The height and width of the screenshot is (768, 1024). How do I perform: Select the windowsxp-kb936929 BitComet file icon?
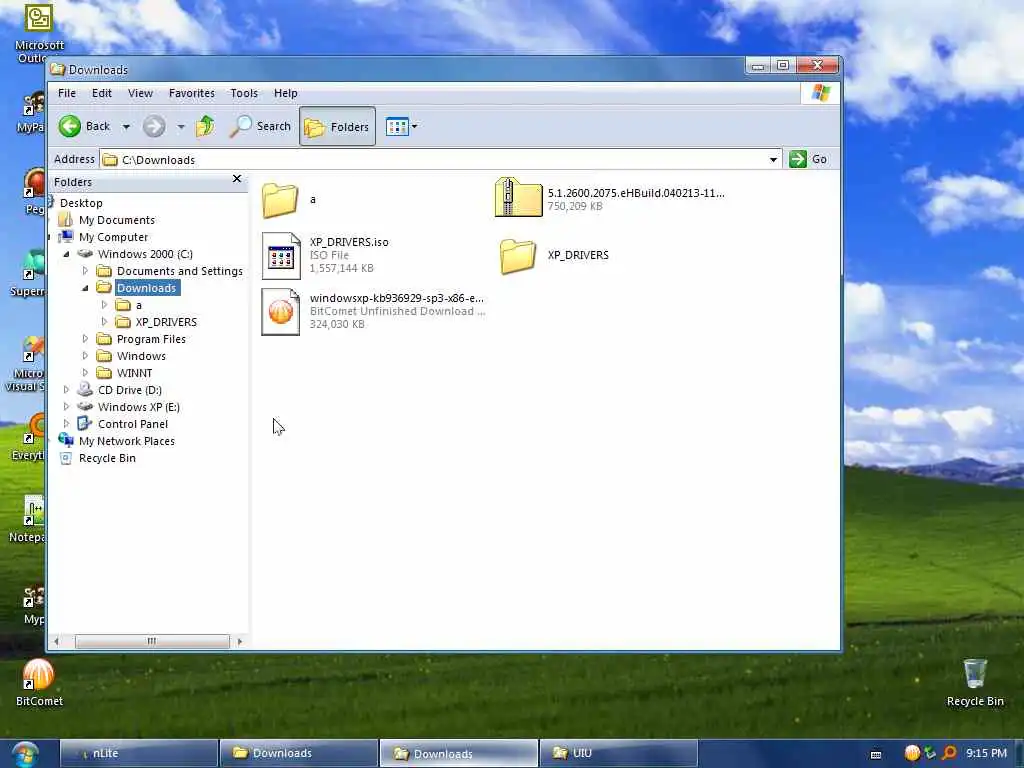[x=281, y=312]
